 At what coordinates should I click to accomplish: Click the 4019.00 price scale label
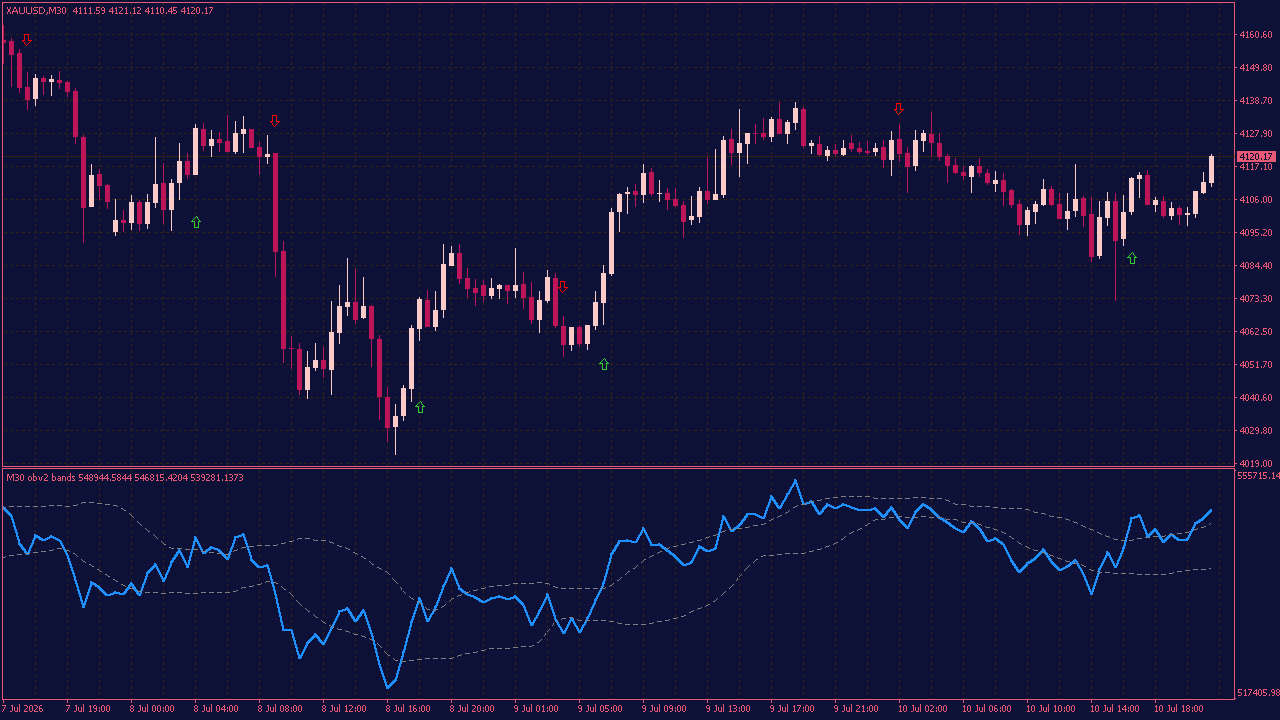coord(1255,464)
